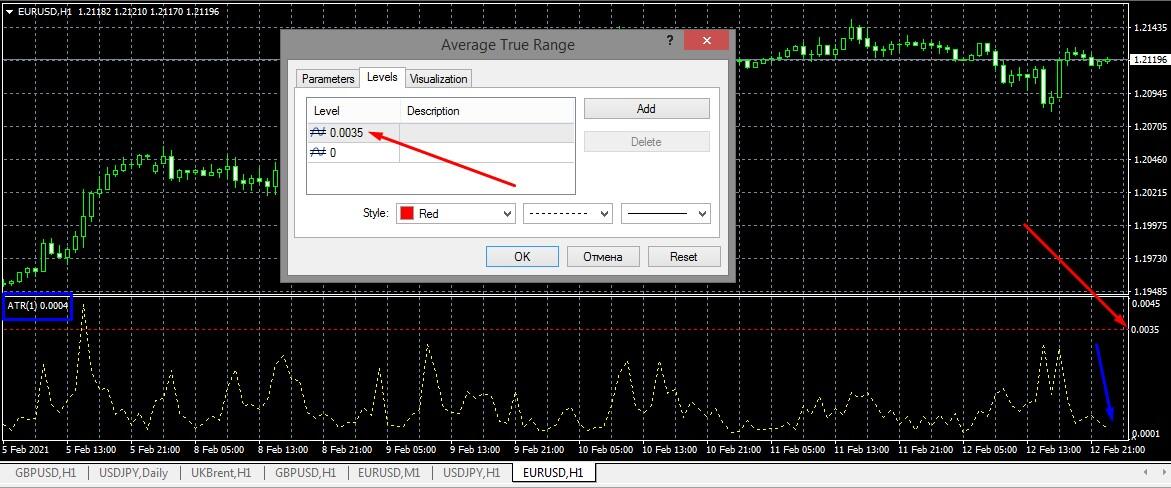The width and height of the screenshot is (1171, 488).
Task: Open the USDJPY,Daily chart tab
Action: (134, 472)
